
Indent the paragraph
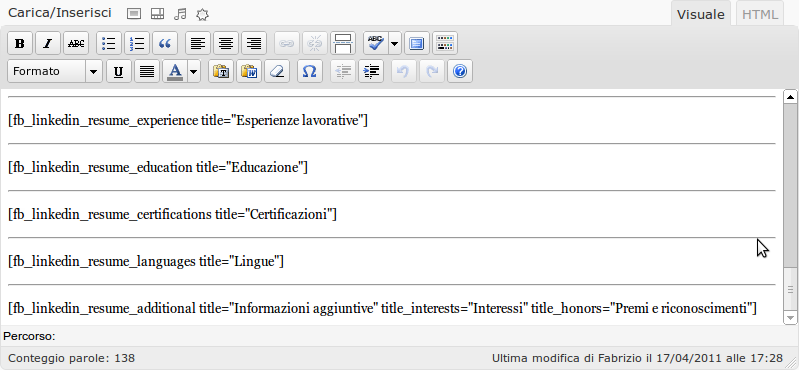(x=371, y=71)
